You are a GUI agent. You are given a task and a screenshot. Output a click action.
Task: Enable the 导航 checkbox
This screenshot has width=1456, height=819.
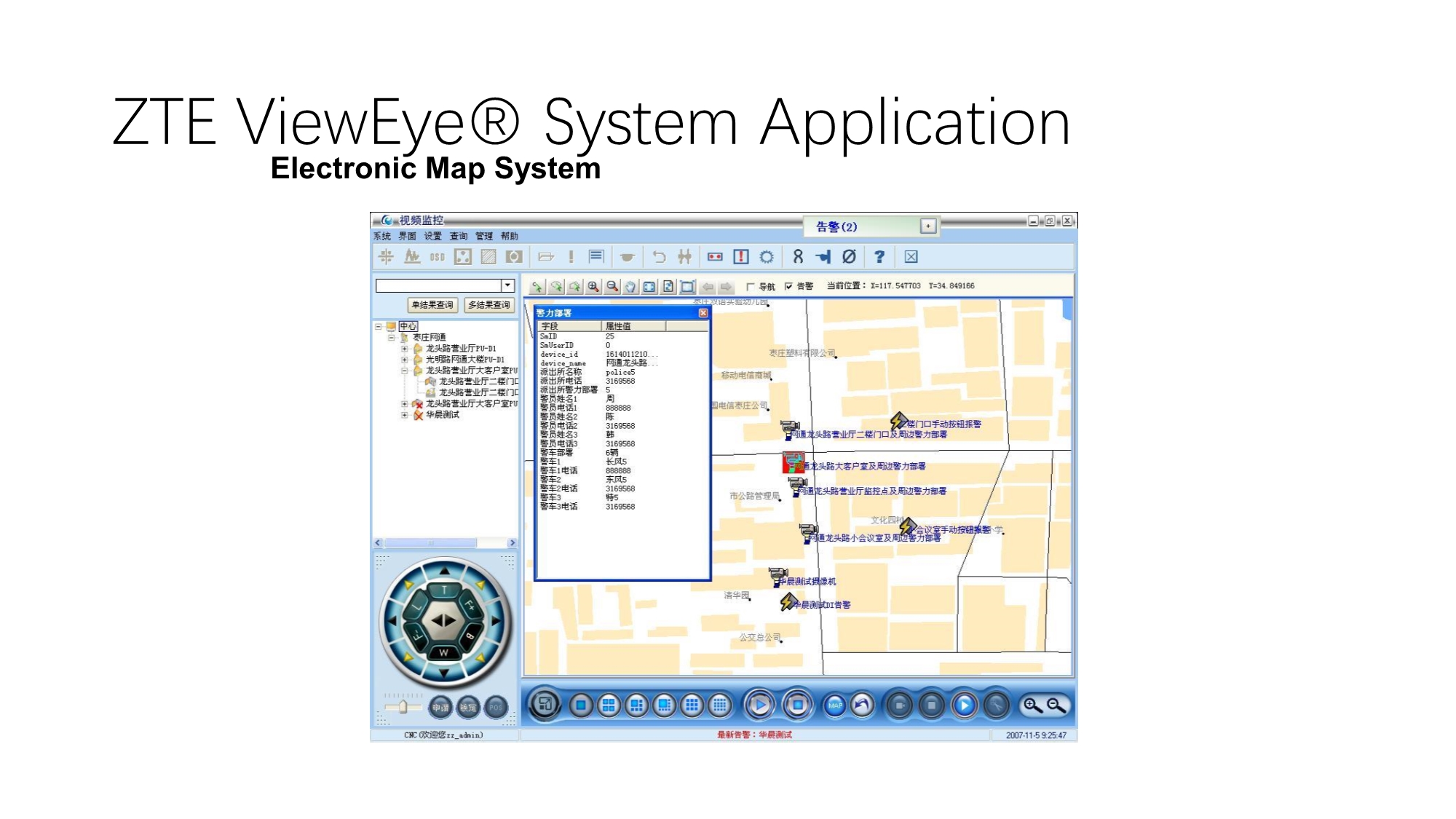click(751, 286)
